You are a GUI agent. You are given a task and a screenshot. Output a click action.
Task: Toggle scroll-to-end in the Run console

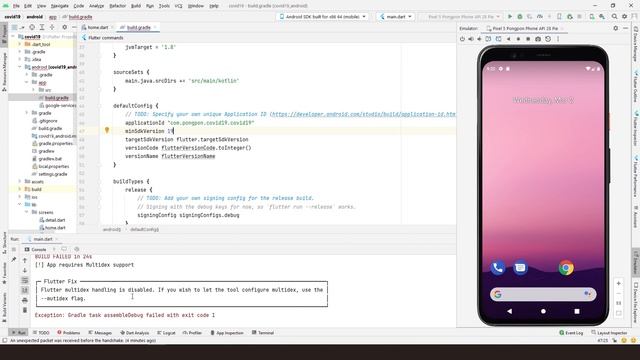(24, 290)
